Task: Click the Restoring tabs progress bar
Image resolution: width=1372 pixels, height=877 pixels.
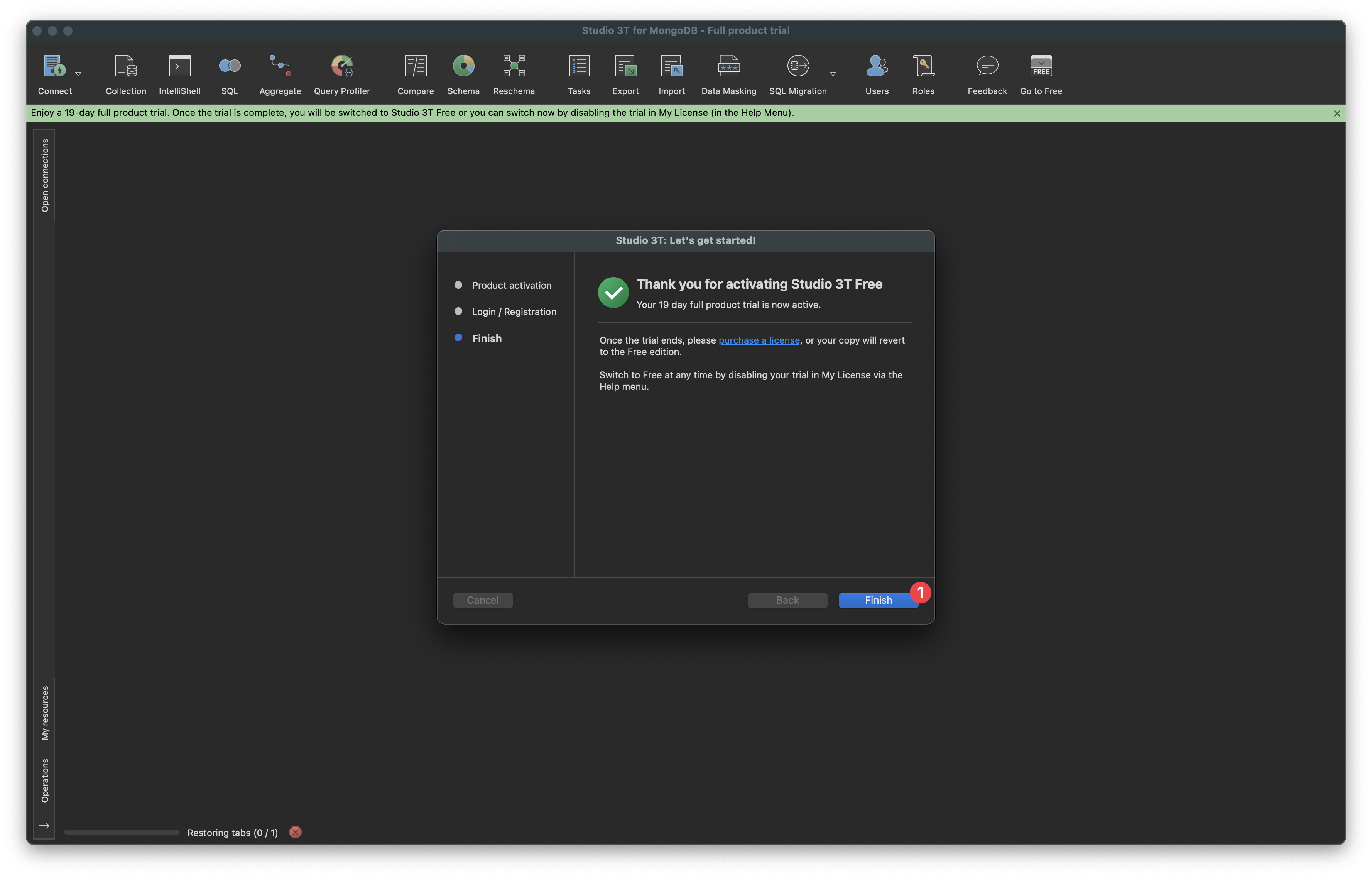Action: click(122, 832)
